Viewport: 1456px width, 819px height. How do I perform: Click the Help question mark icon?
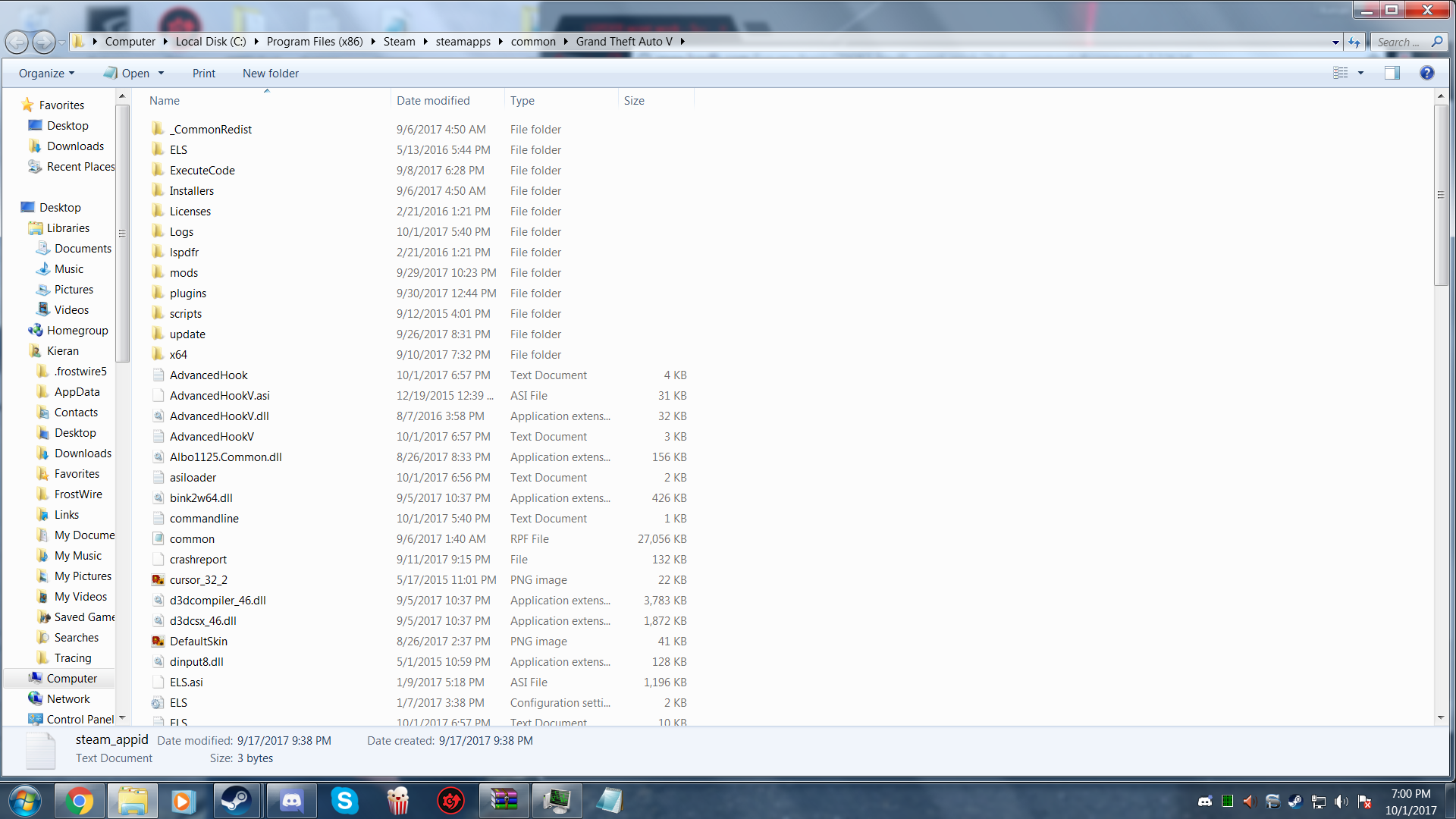(1426, 73)
